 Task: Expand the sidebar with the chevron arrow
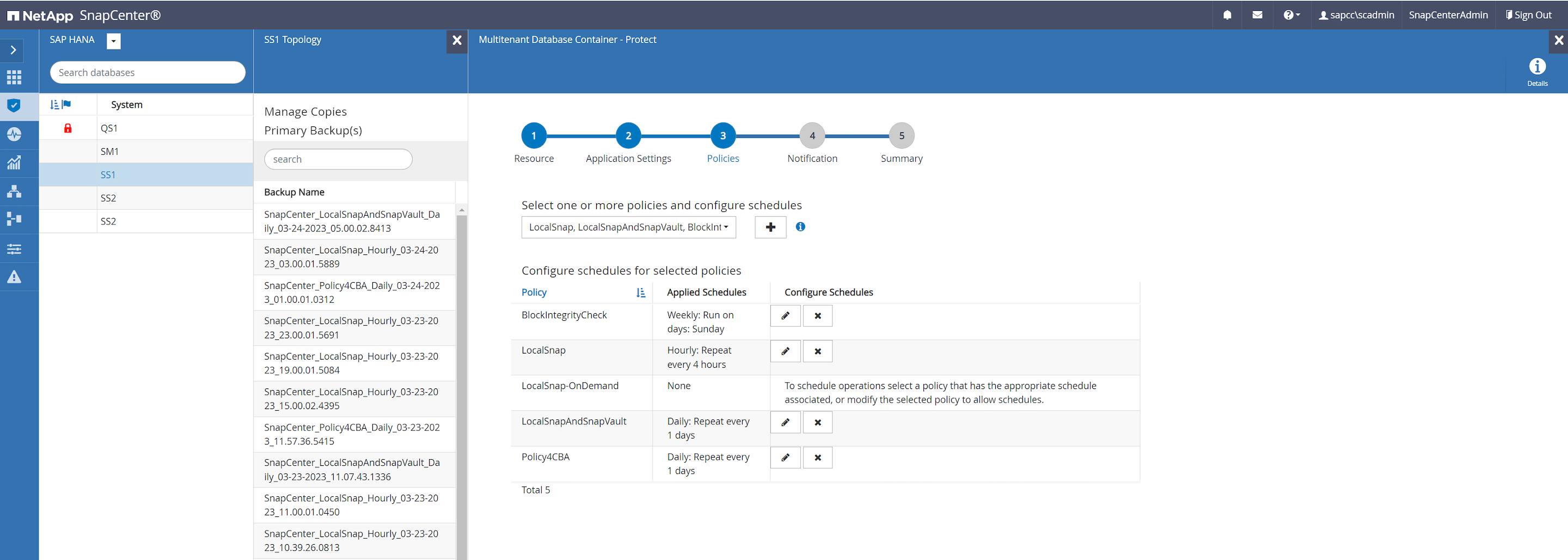(x=14, y=50)
